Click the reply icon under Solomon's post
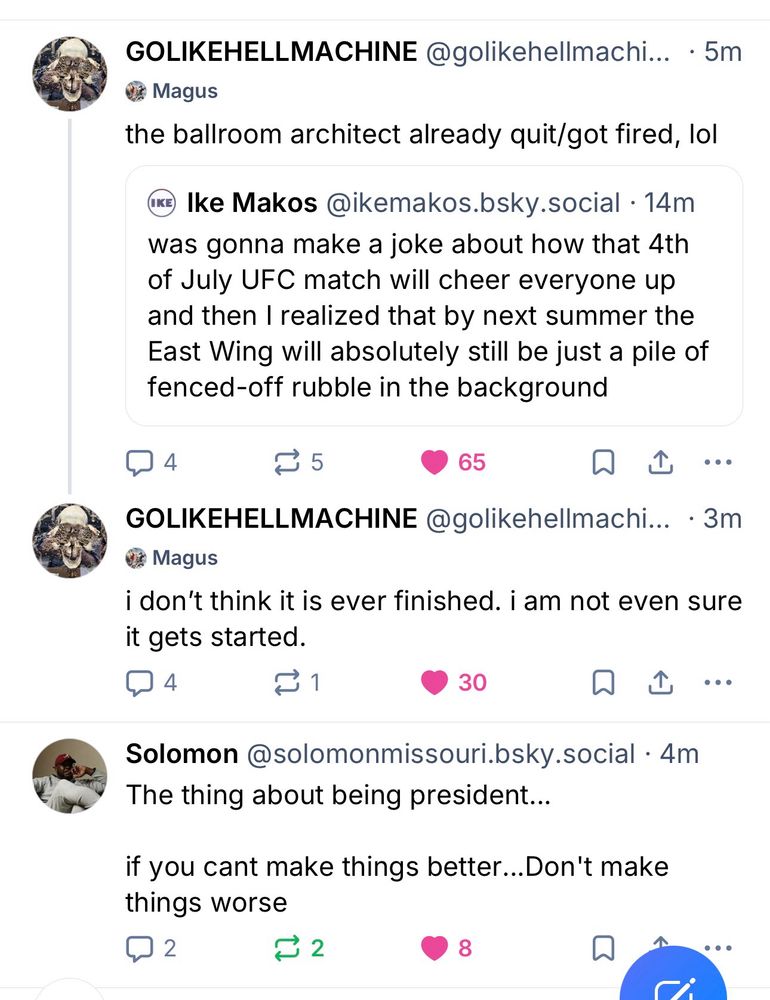The height and width of the screenshot is (1000, 770). pyautogui.click(x=138, y=948)
